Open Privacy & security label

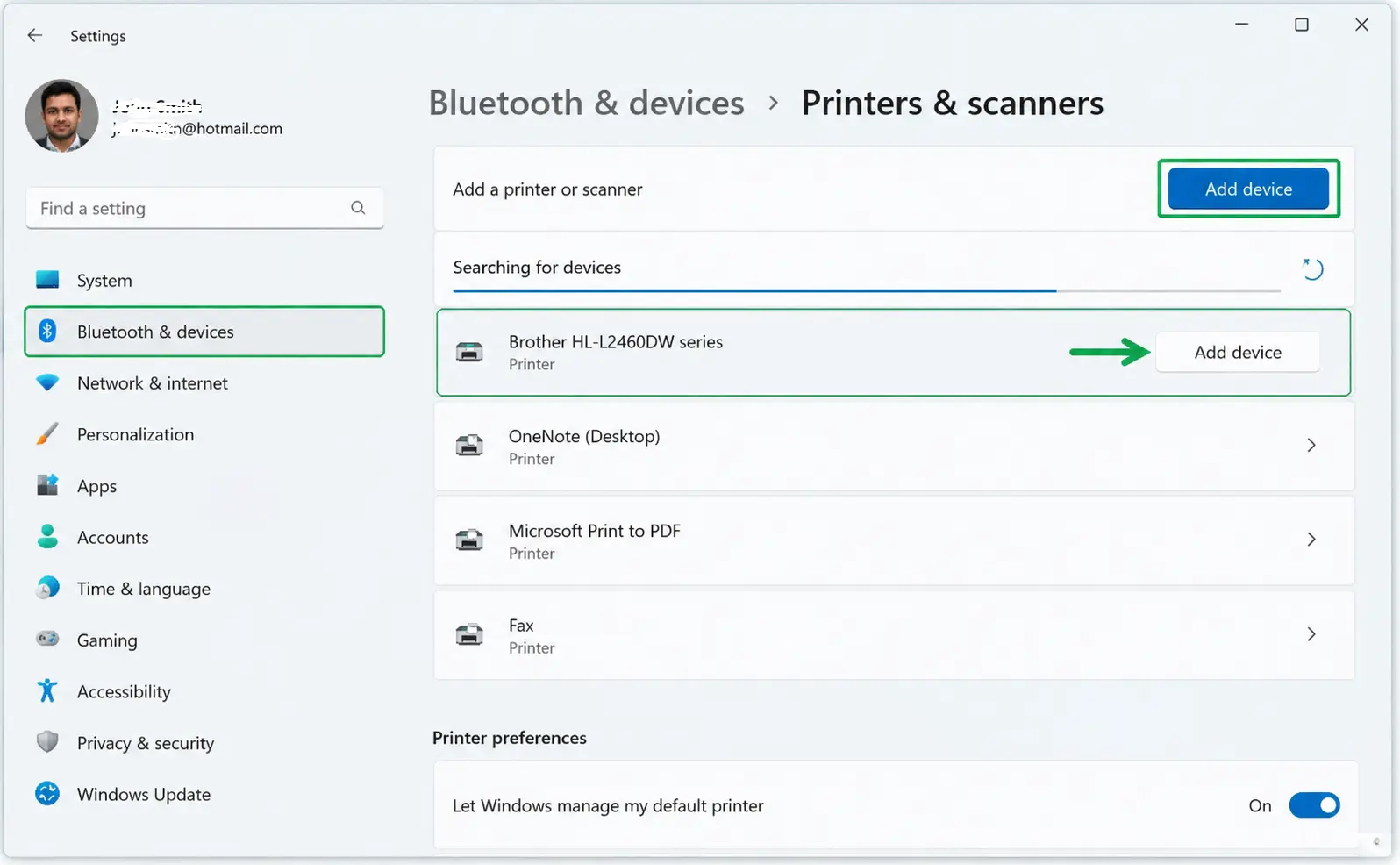(x=146, y=743)
